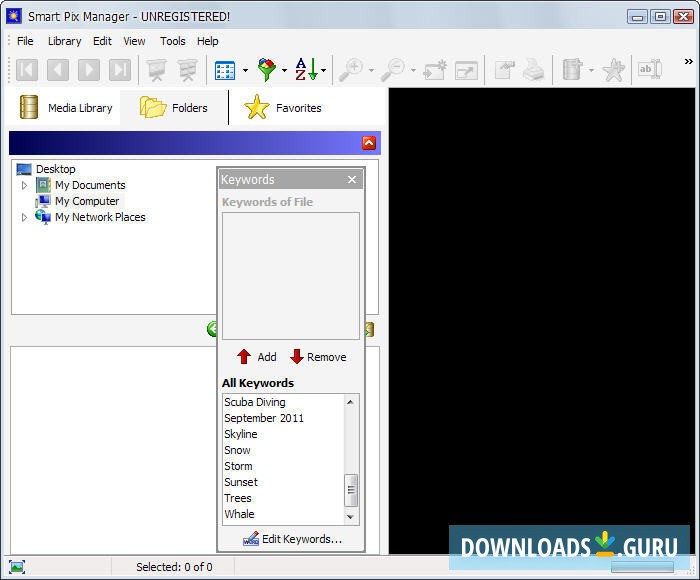
Task: Close the Keywords panel
Action: point(352,179)
